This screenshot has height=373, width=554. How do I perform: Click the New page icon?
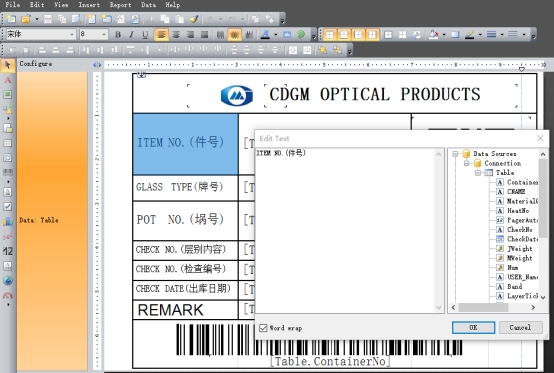(92, 19)
